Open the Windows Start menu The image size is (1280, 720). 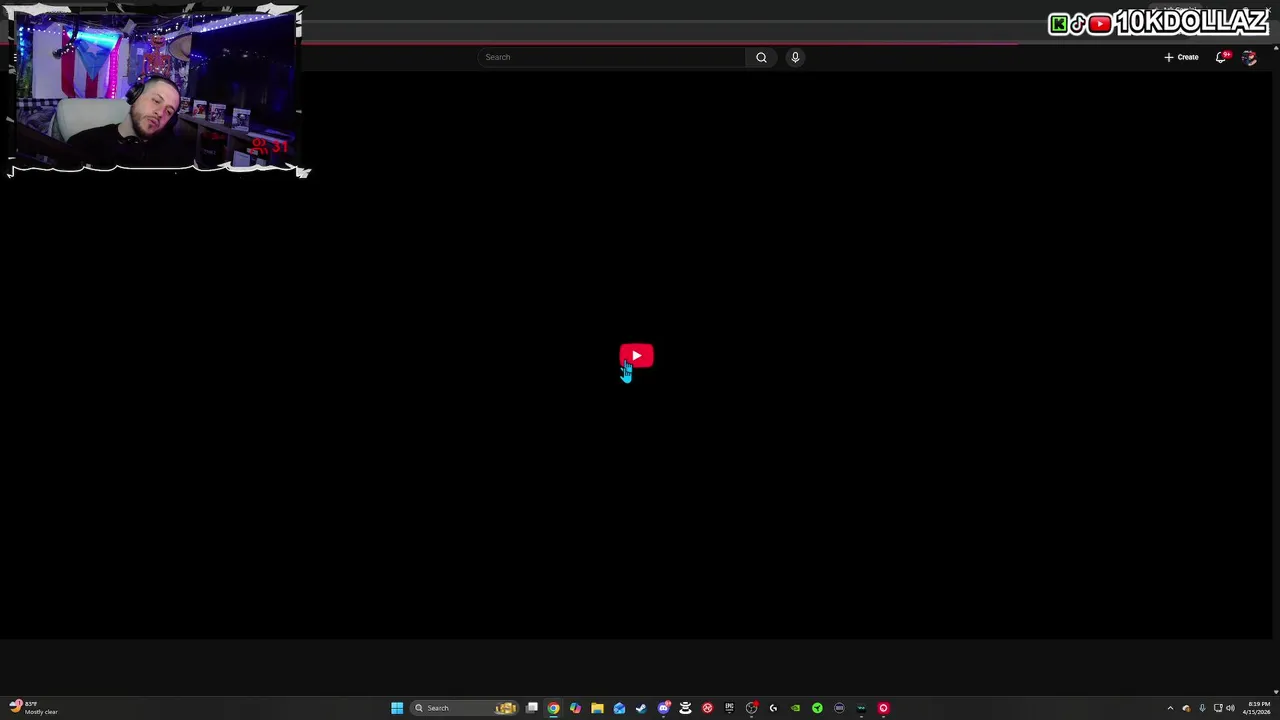397,708
